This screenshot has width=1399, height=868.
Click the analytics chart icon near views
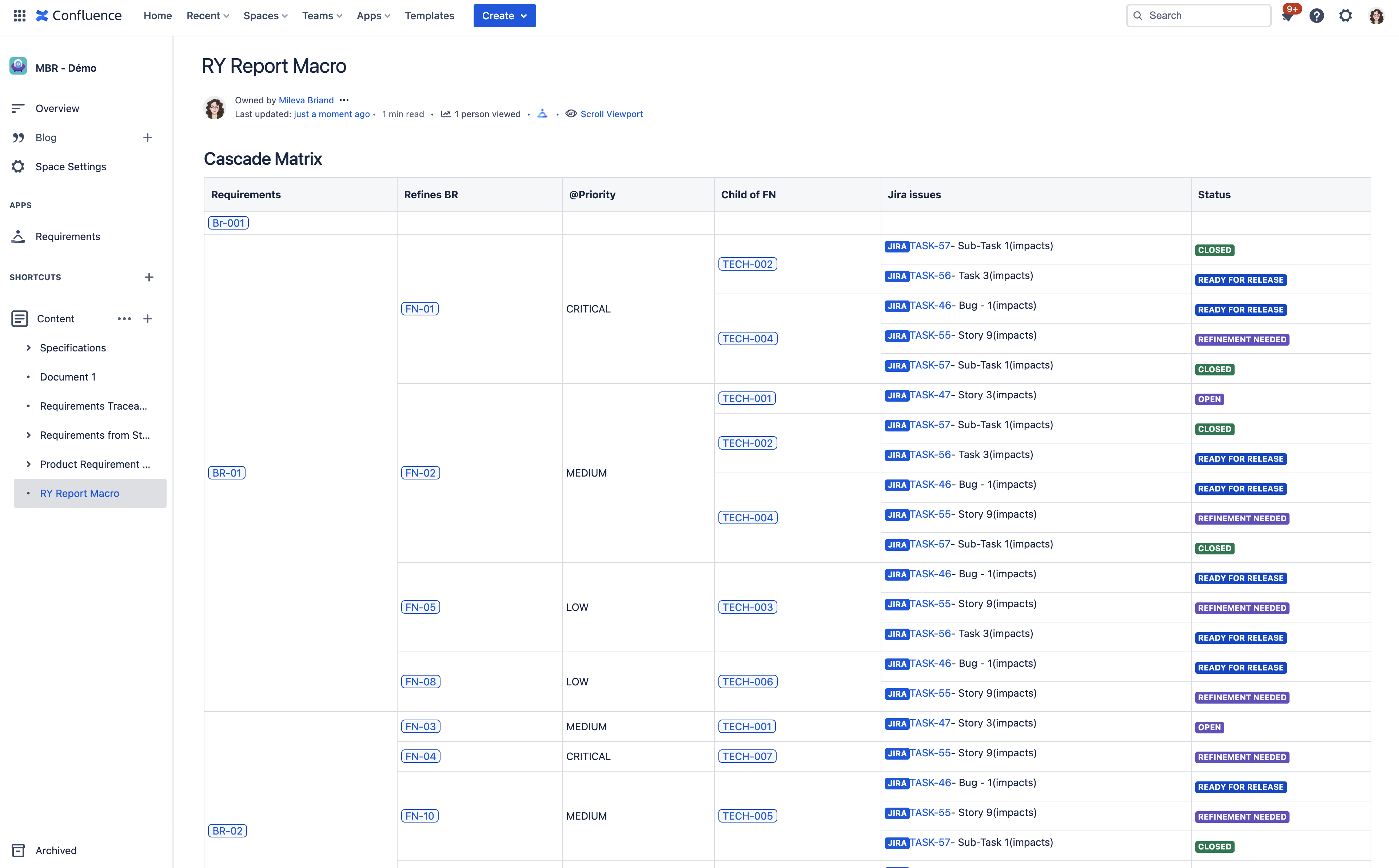pyautogui.click(x=445, y=114)
